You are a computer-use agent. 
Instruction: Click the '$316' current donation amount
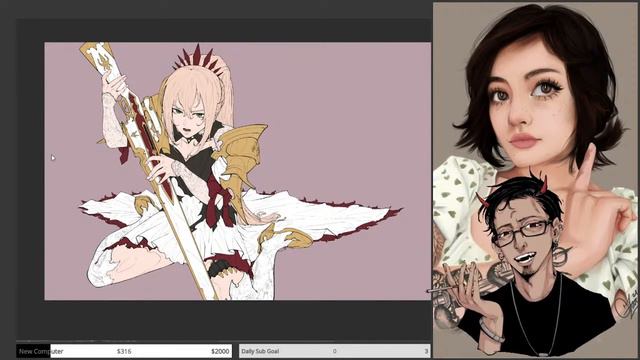pyautogui.click(x=124, y=351)
